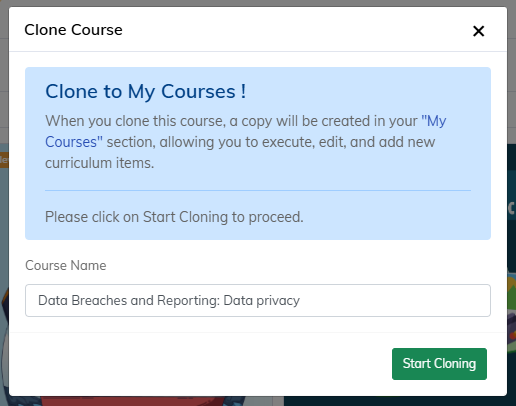Open the "My Courses" link

[245, 131]
